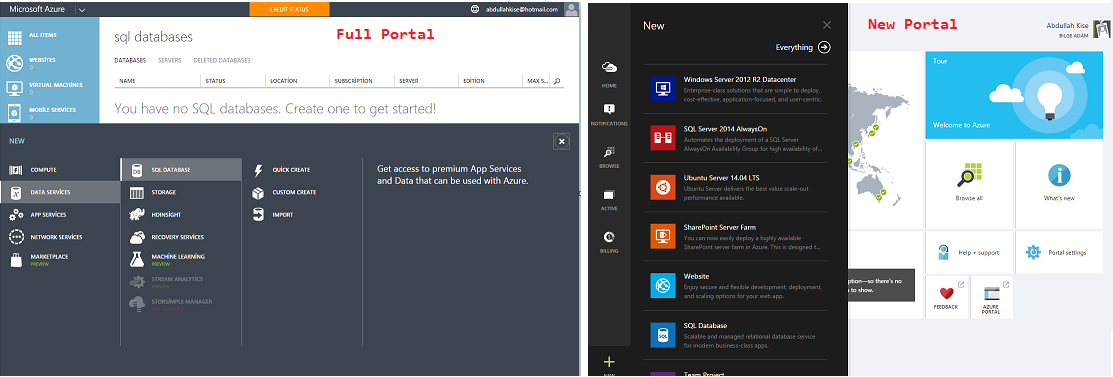The height and width of the screenshot is (377, 1113).
Task: Select Marketplace preview in the New menu
Action: (x=60, y=259)
